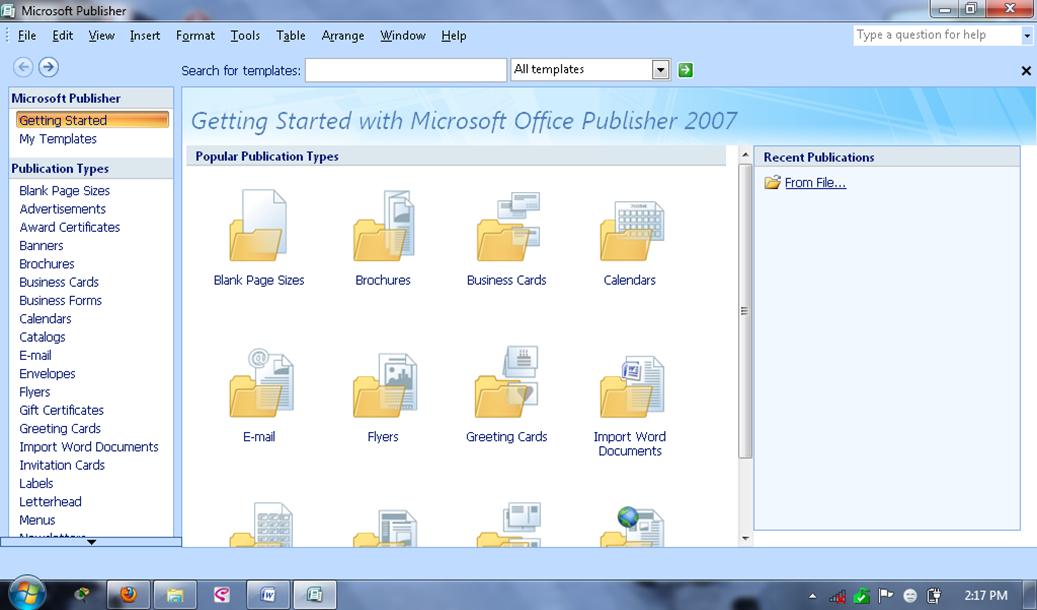
Task: Select Labels in the sidebar
Action: 36,484
